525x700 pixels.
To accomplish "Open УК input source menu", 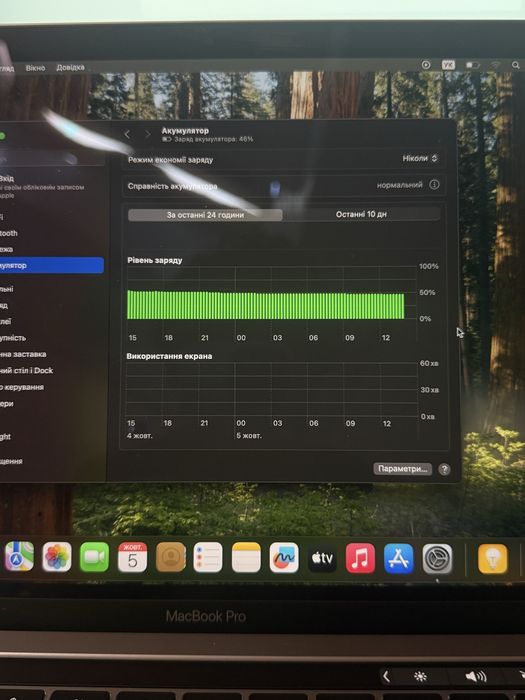I will pyautogui.click(x=448, y=65).
